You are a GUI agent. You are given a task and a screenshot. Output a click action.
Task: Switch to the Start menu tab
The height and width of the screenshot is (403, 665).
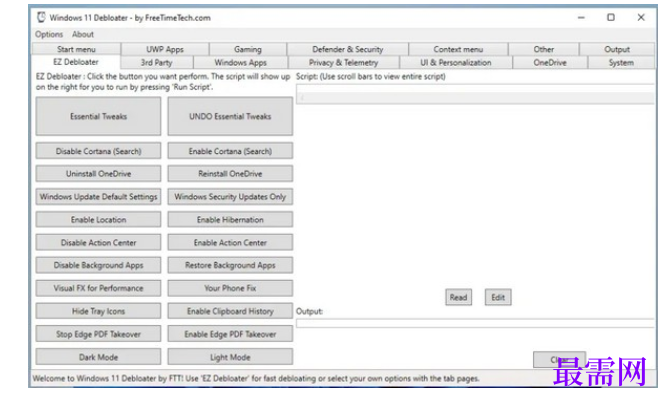76,49
